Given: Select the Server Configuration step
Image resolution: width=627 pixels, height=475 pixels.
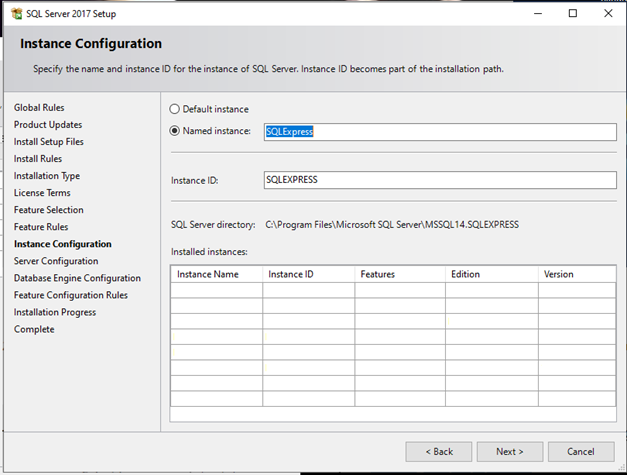Looking at the screenshot, I should (x=56, y=261).
